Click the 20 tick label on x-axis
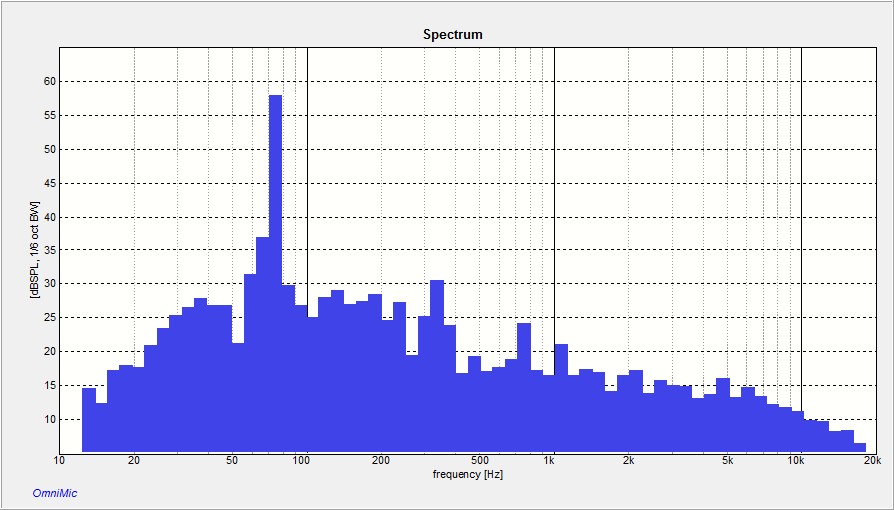 coord(133,461)
